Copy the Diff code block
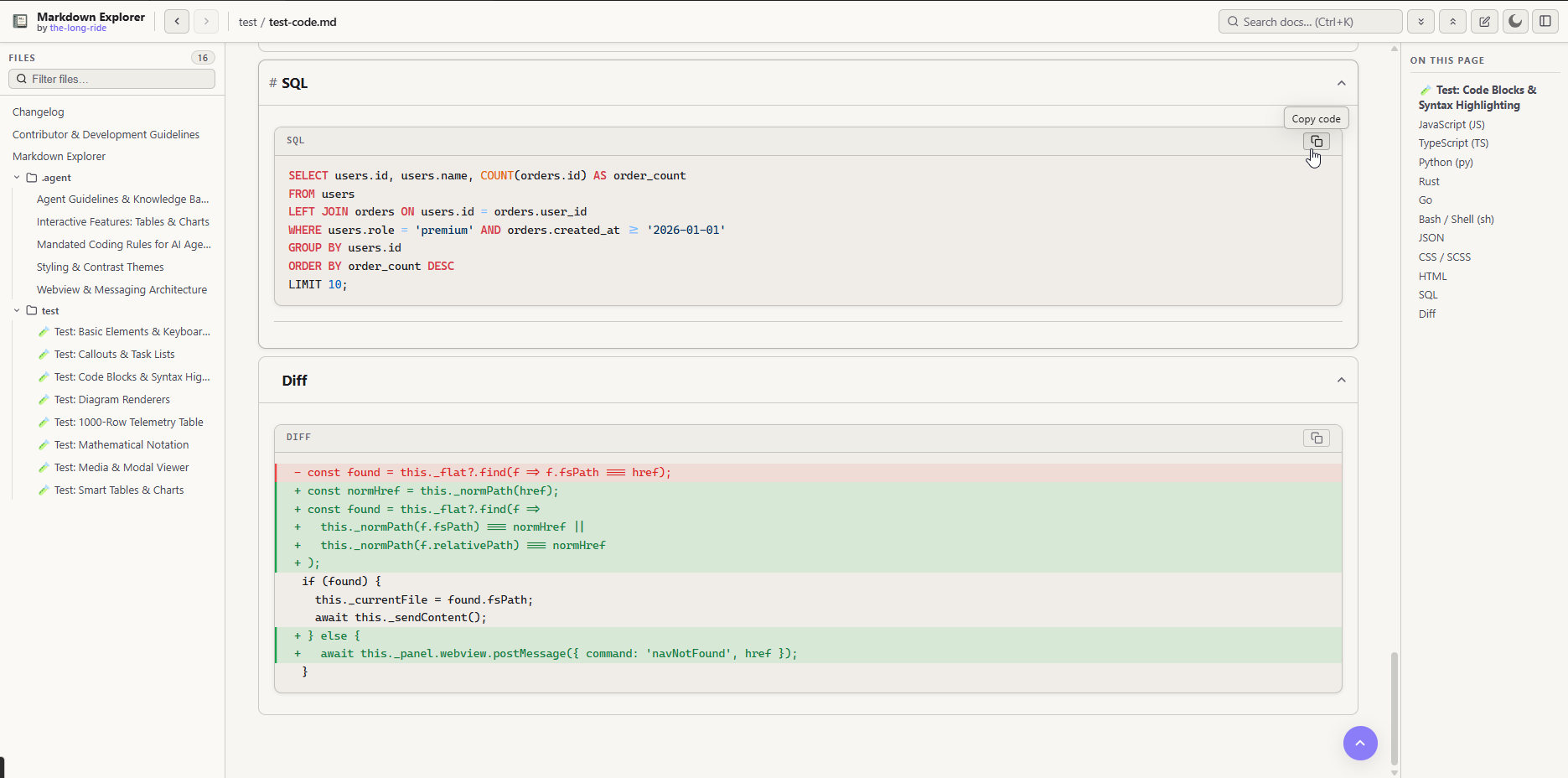The image size is (1568, 778). click(1317, 438)
